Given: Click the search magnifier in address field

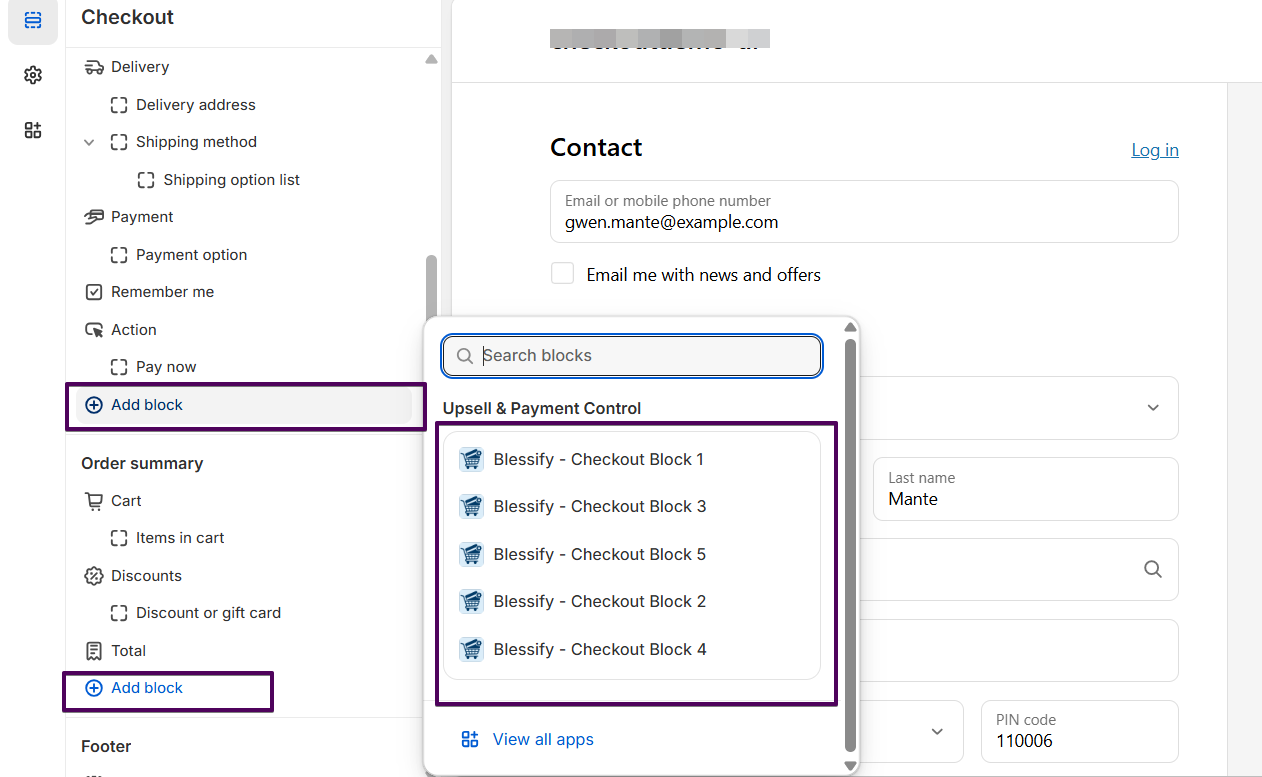Looking at the screenshot, I should [x=1152, y=569].
